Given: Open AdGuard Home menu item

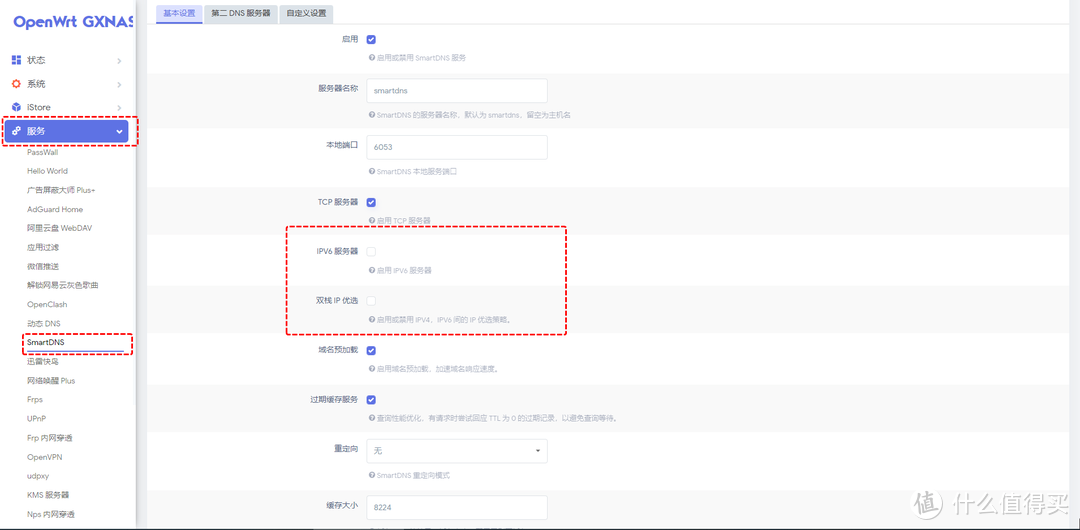Looking at the screenshot, I should (55, 209).
